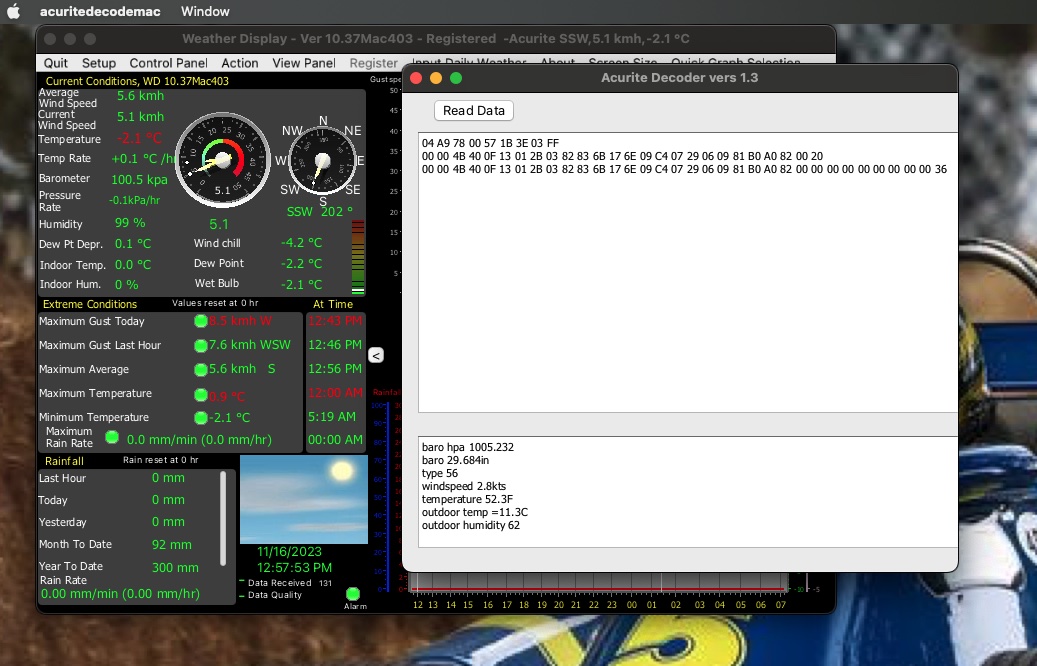Click the Data Received label
The width and height of the screenshot is (1037, 666).
tap(279, 583)
